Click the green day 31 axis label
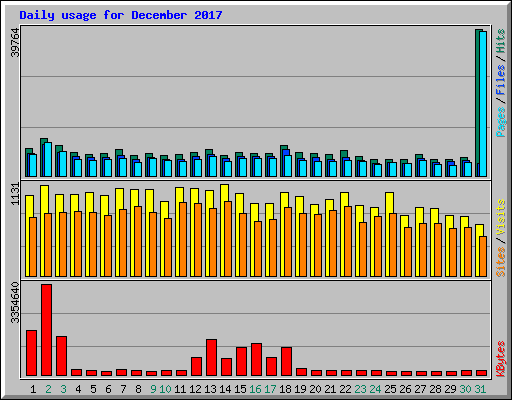The image size is (512, 400). coord(480,389)
